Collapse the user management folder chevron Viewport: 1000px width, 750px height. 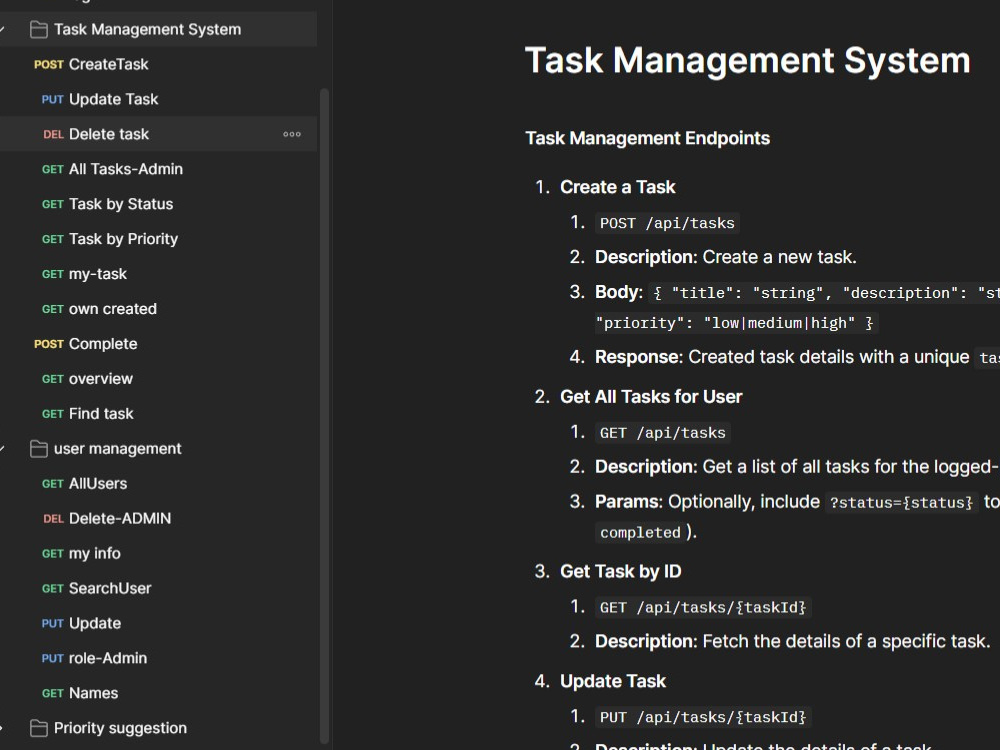pos(3,449)
